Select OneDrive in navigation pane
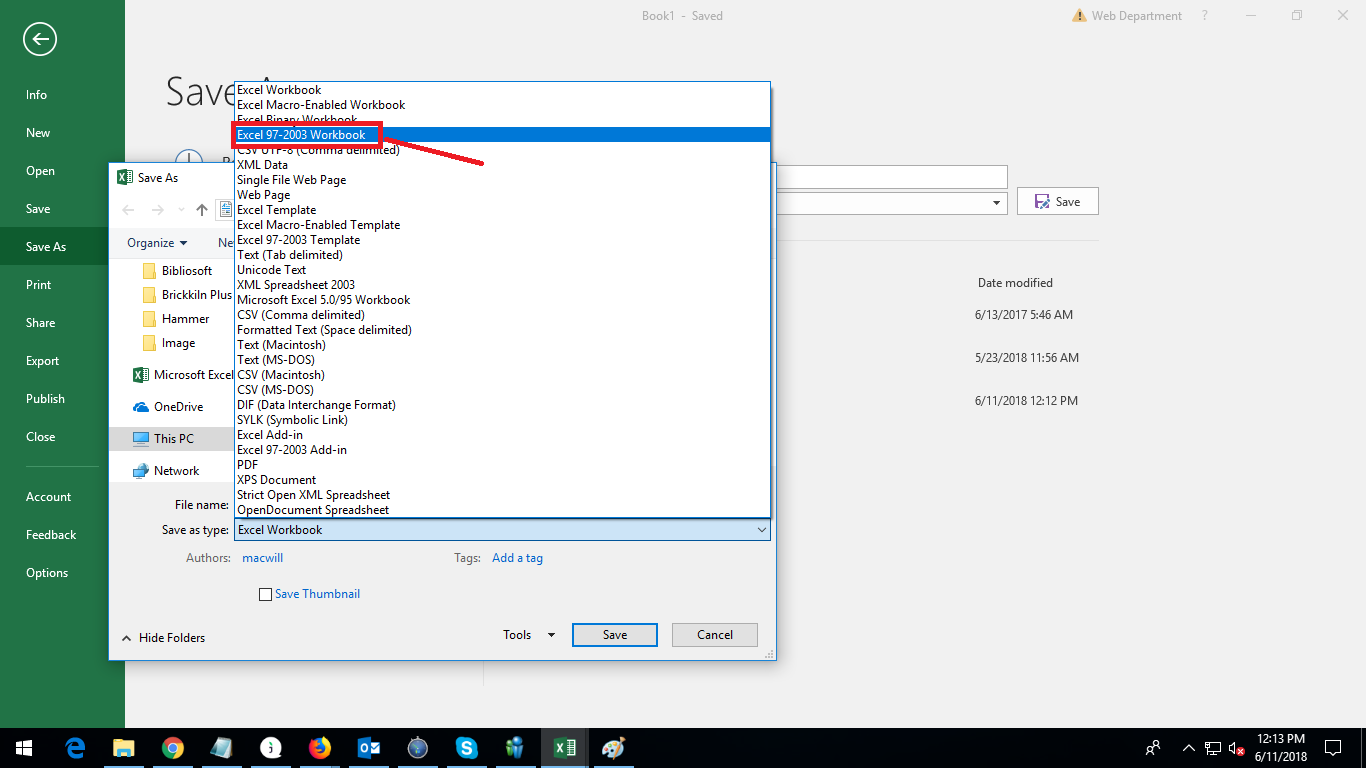This screenshot has width=1366, height=768. [170, 407]
